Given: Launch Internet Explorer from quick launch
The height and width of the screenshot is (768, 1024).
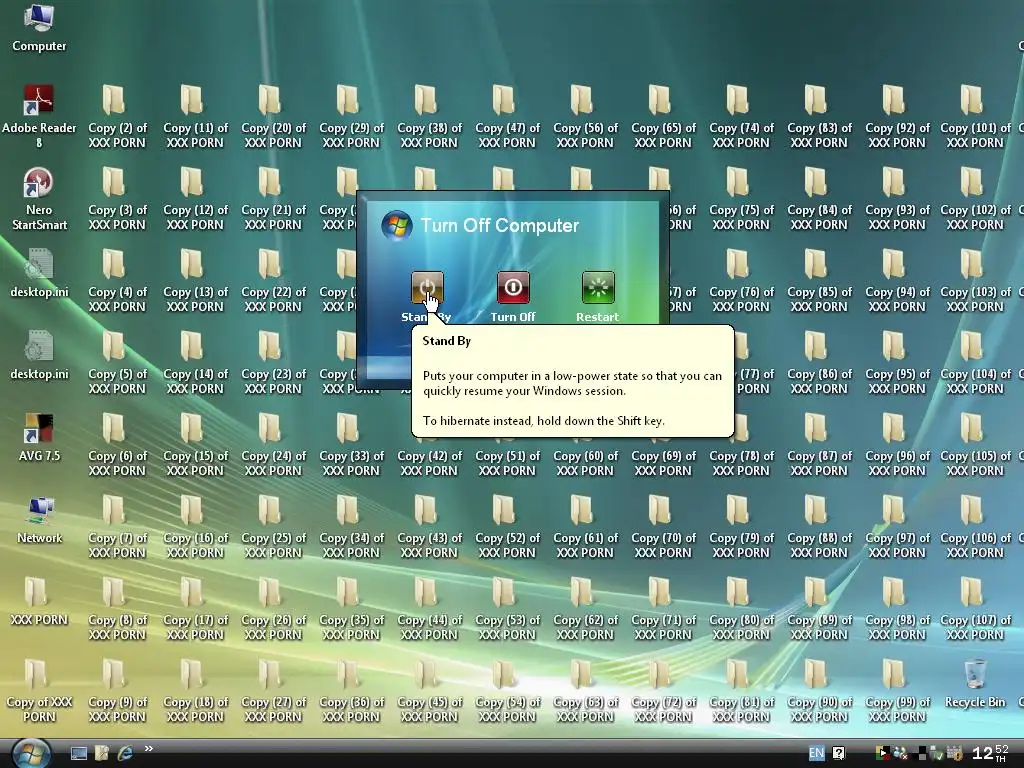Looking at the screenshot, I should coord(125,753).
